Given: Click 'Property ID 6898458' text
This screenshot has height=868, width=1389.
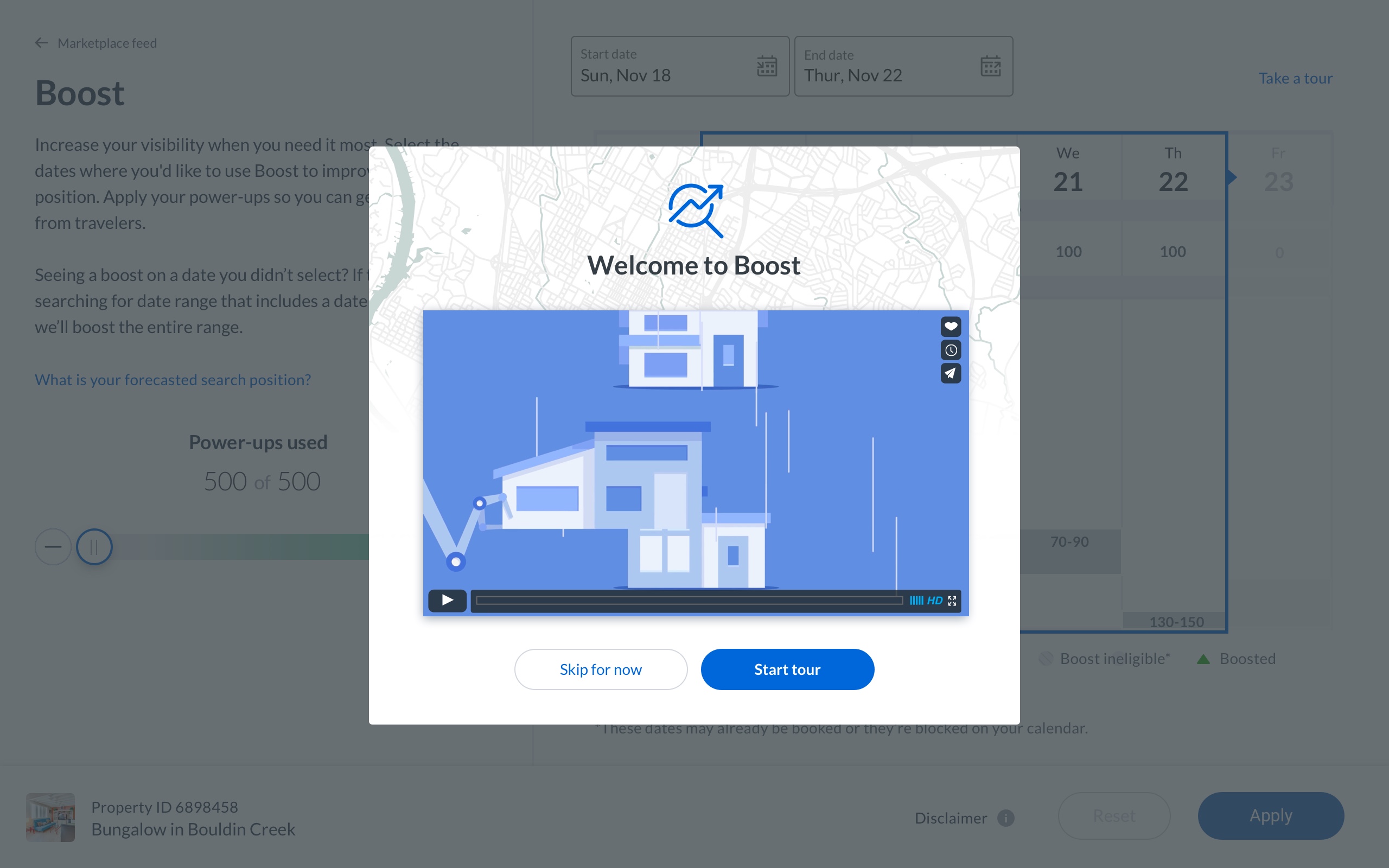Looking at the screenshot, I should [x=164, y=807].
